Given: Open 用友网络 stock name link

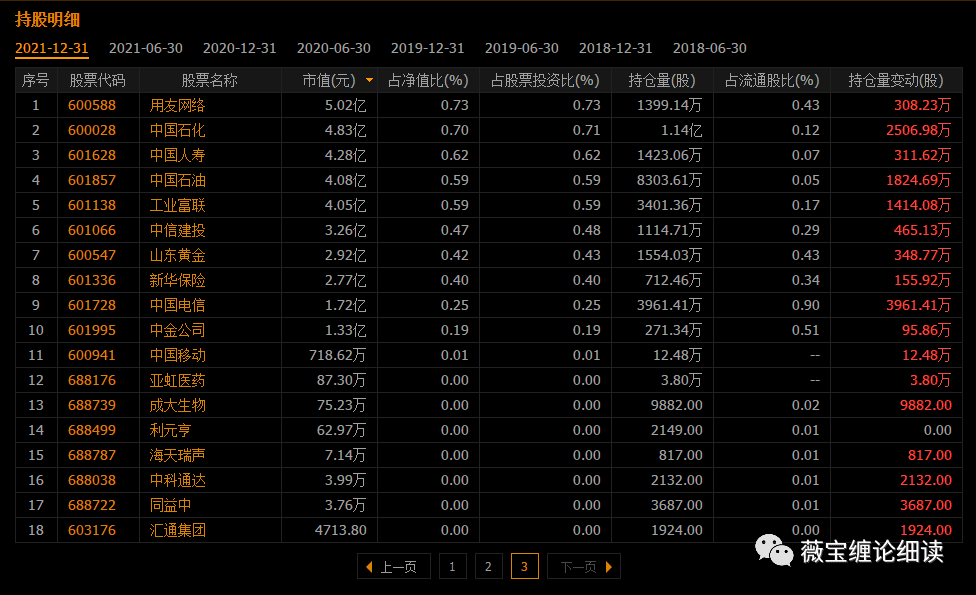Looking at the screenshot, I should click(177, 105).
